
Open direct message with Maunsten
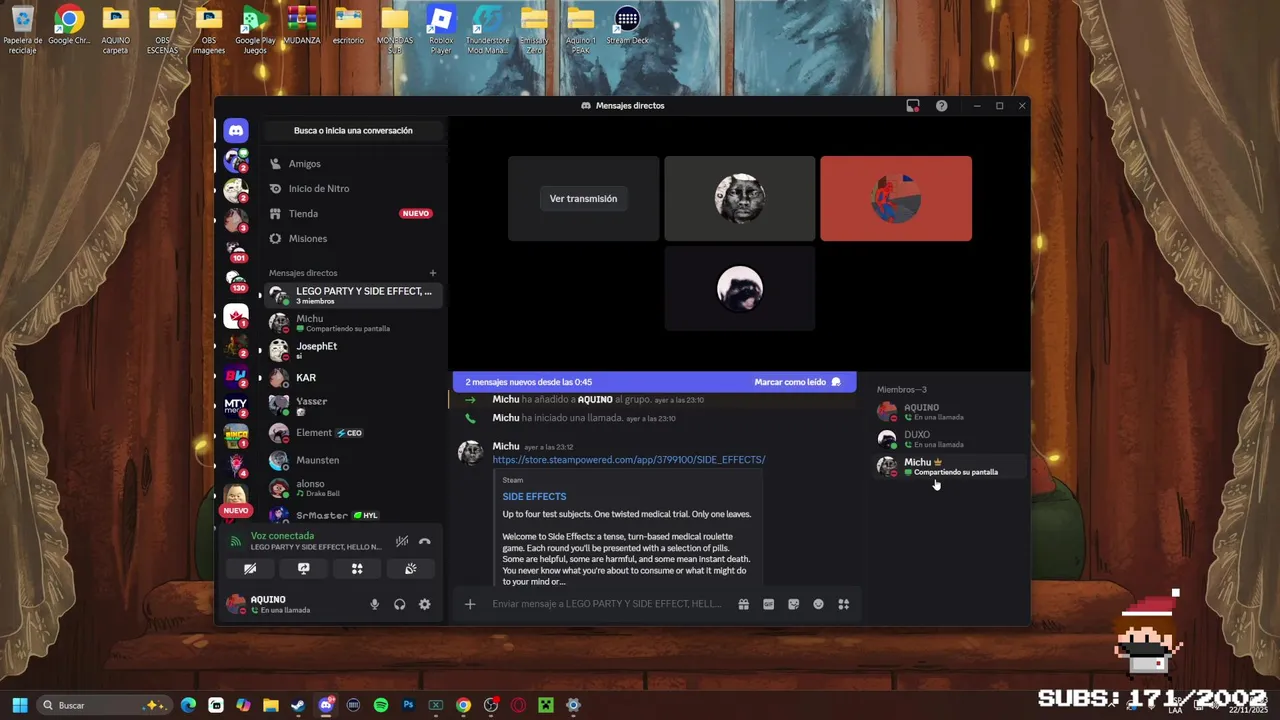pos(352,460)
